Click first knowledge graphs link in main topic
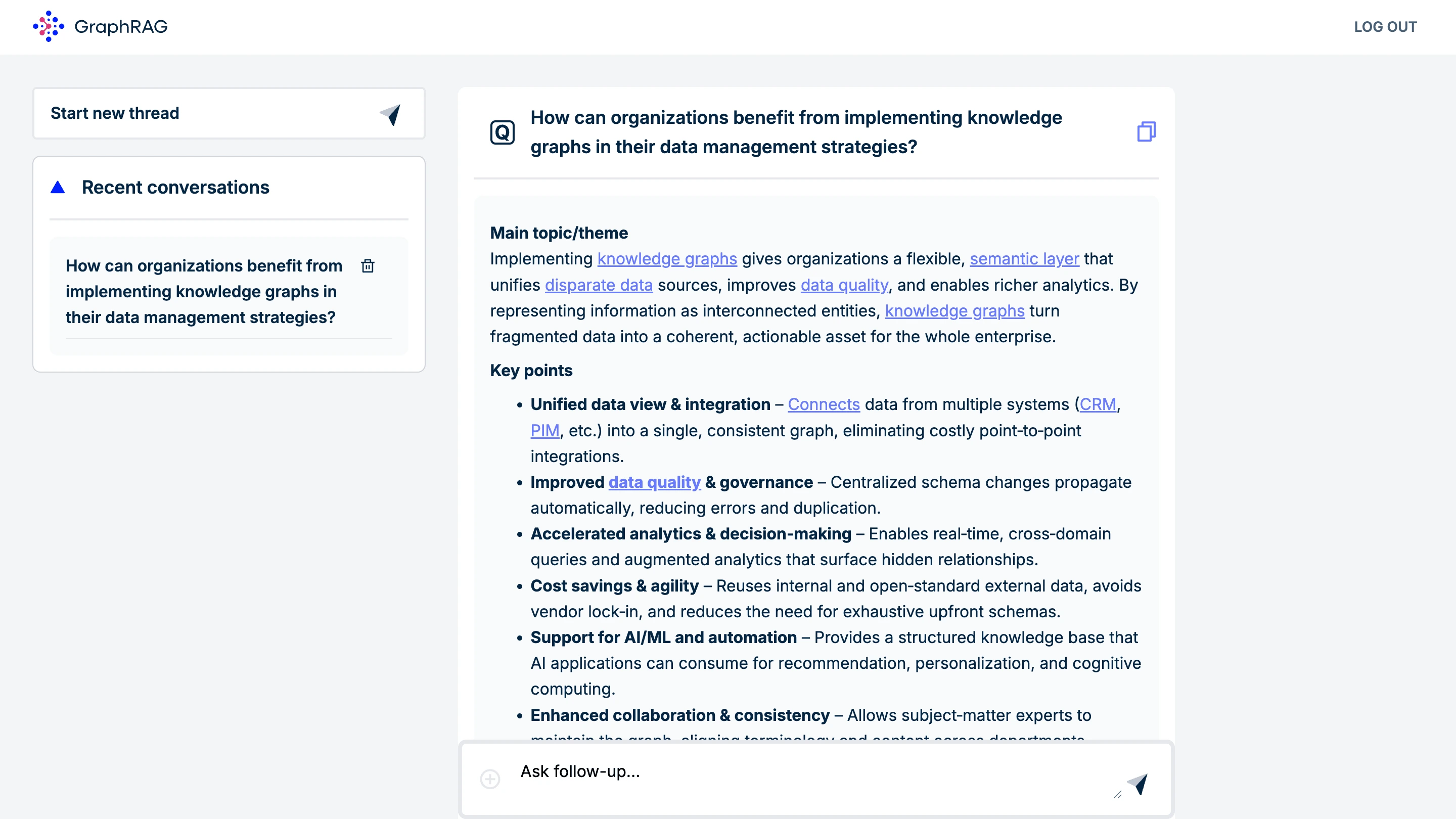The height and width of the screenshot is (819, 1456). click(667, 259)
